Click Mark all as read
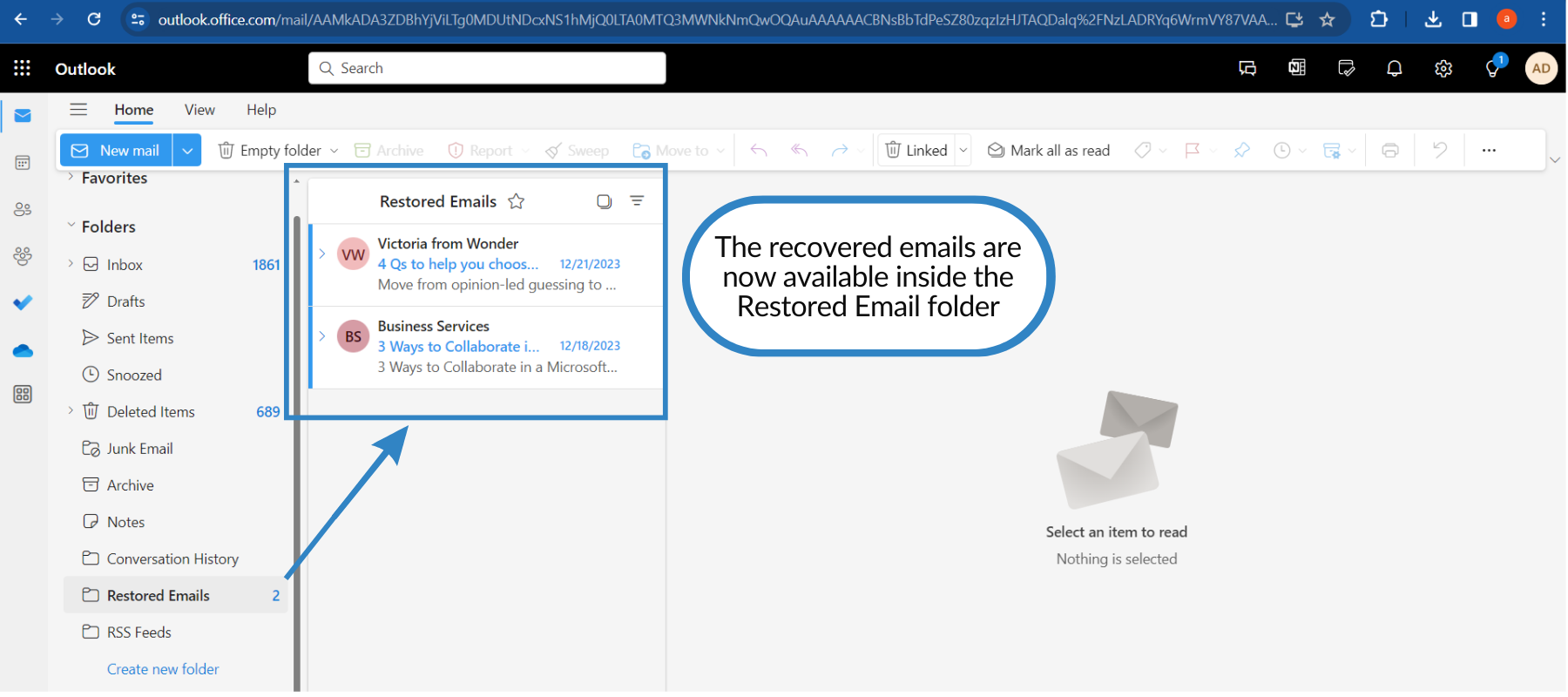1568x697 pixels. pos(1049,151)
